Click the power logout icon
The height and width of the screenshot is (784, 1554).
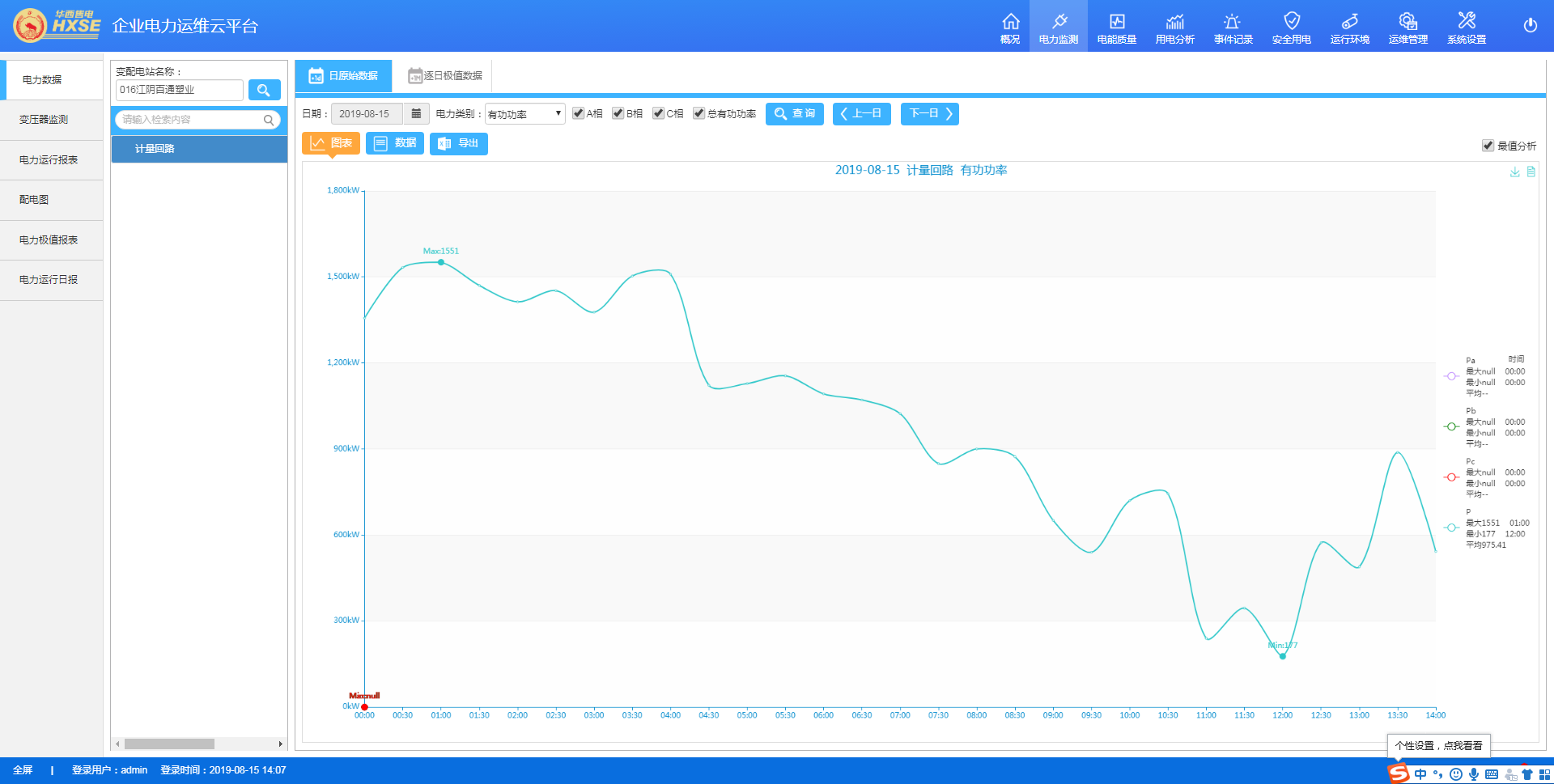click(1530, 25)
